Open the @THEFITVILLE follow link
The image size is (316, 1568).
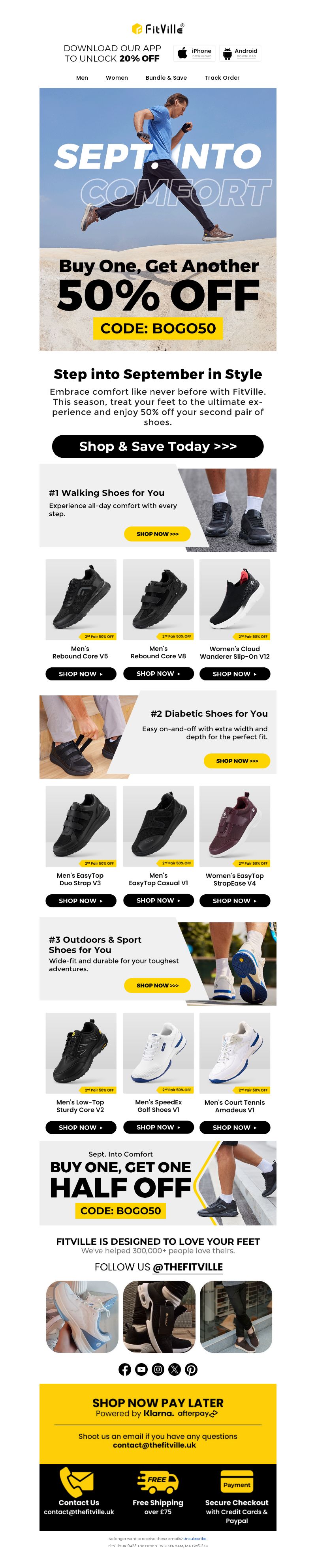click(x=188, y=1267)
